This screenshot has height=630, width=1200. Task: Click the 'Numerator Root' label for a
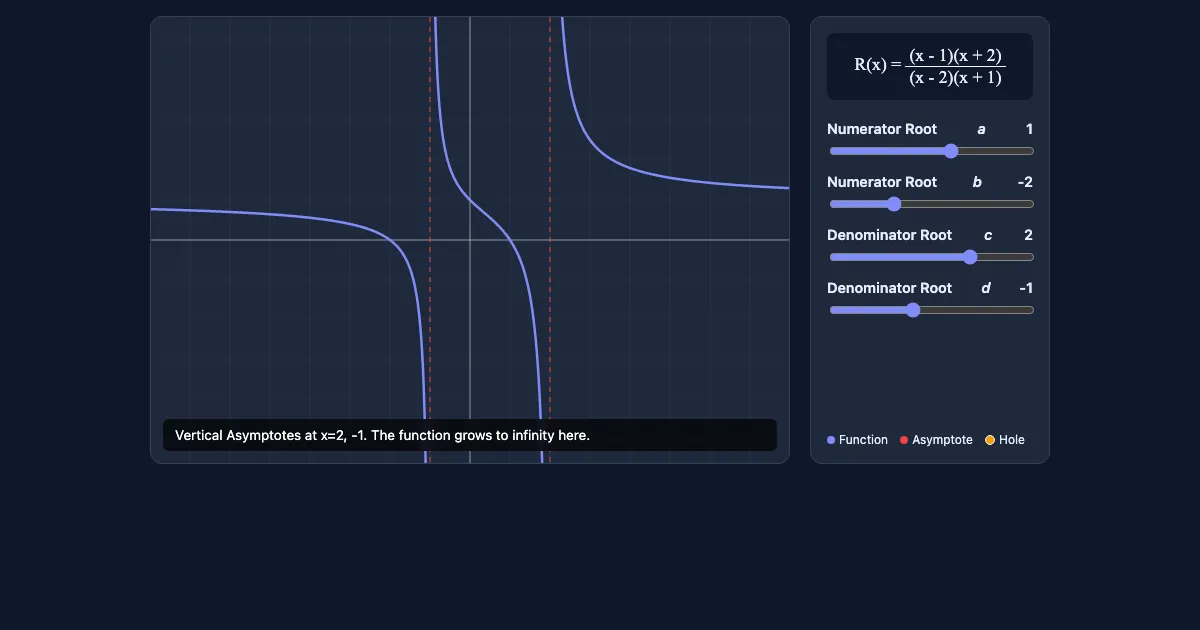click(x=882, y=129)
